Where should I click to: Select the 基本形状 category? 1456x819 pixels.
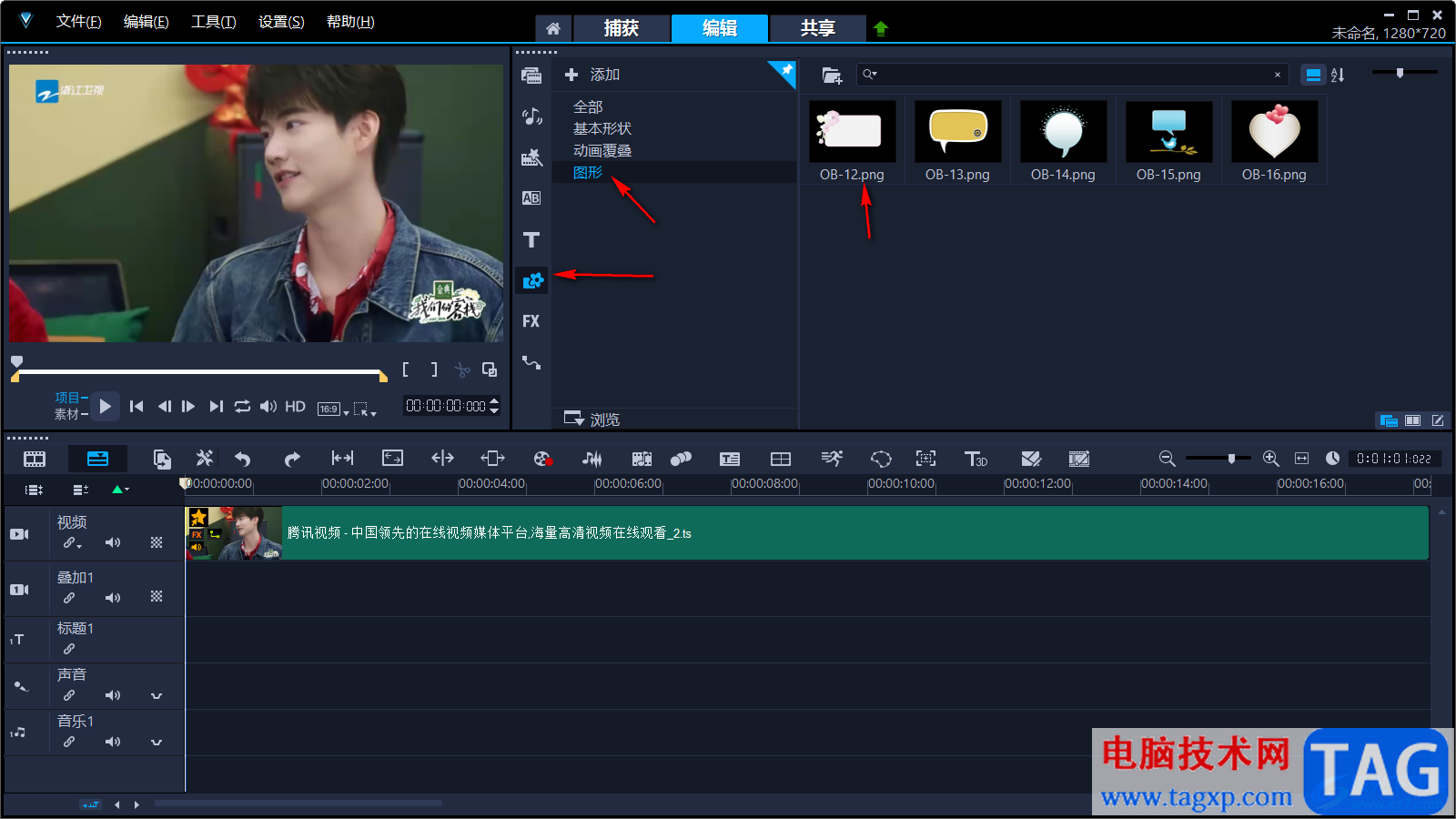click(x=602, y=129)
